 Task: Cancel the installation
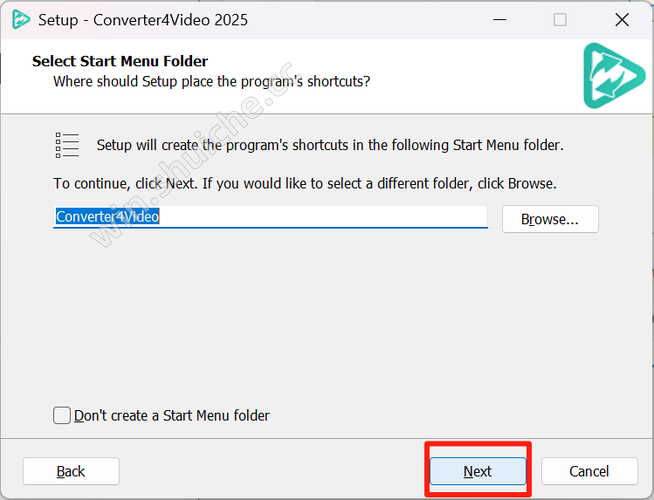(x=589, y=471)
